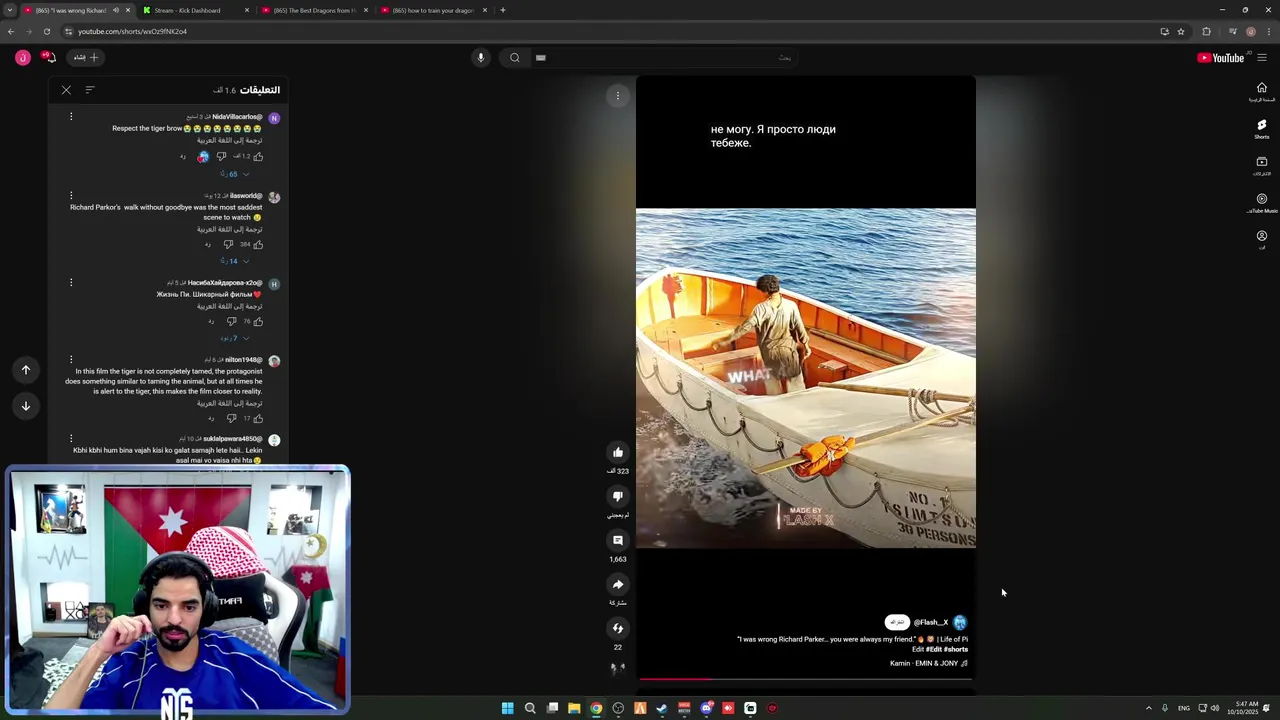Share the Short using the arrow icon
Image resolution: width=1280 pixels, height=720 pixels.
[618, 584]
